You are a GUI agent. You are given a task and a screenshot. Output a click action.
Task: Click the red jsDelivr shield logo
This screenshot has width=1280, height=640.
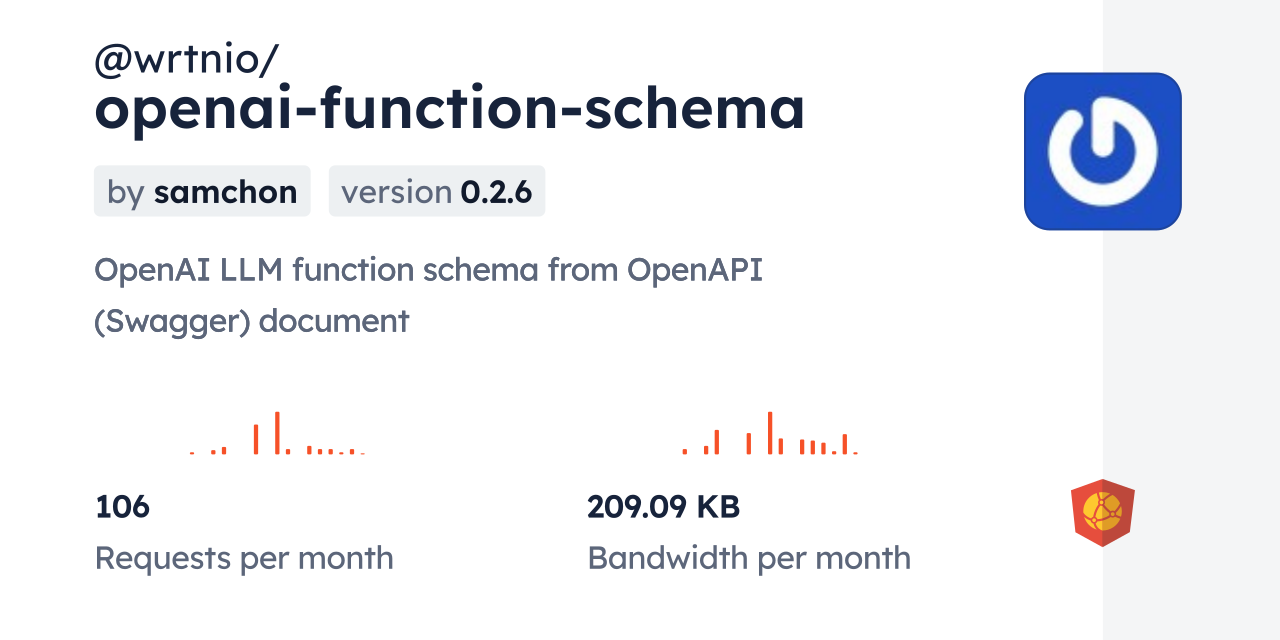pos(1103,513)
